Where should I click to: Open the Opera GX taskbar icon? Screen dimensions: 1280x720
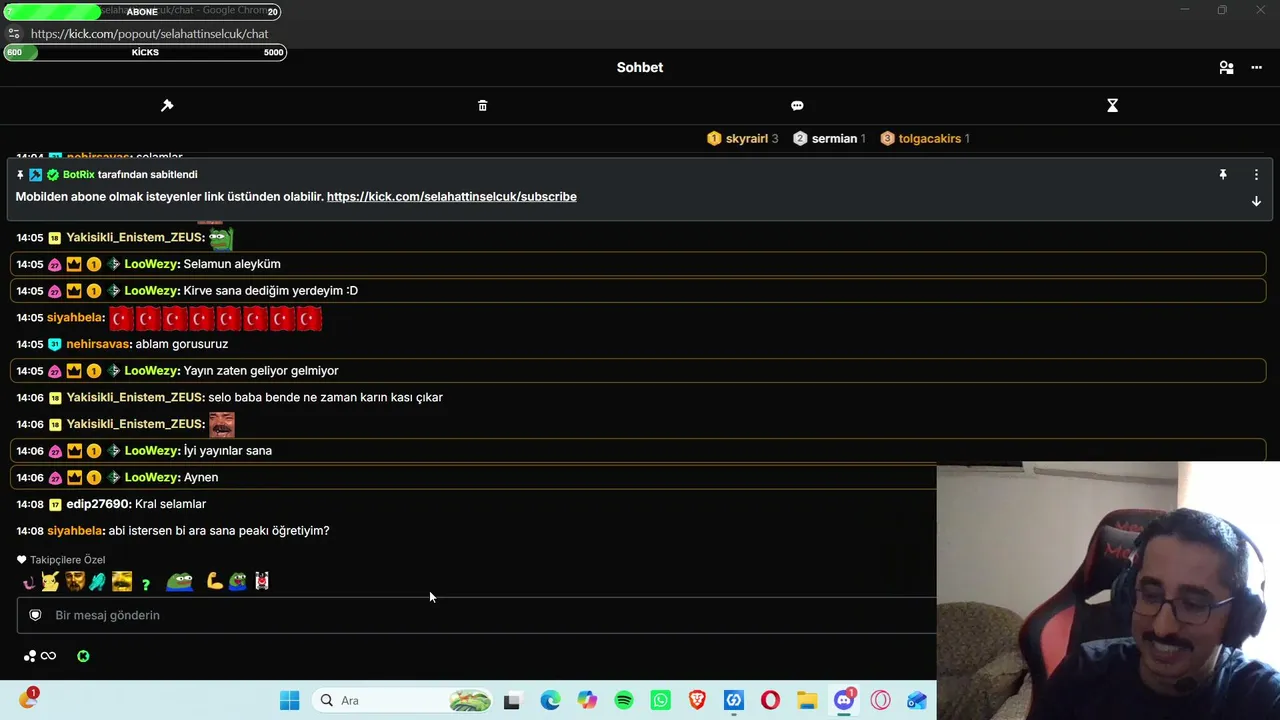[880, 701]
